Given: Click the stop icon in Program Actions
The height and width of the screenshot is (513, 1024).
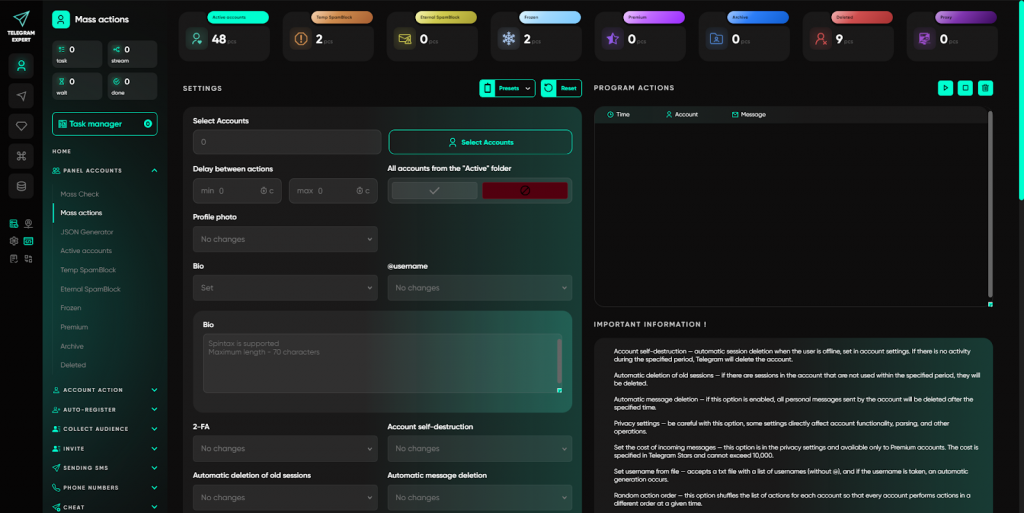Looking at the screenshot, I should tap(965, 88).
